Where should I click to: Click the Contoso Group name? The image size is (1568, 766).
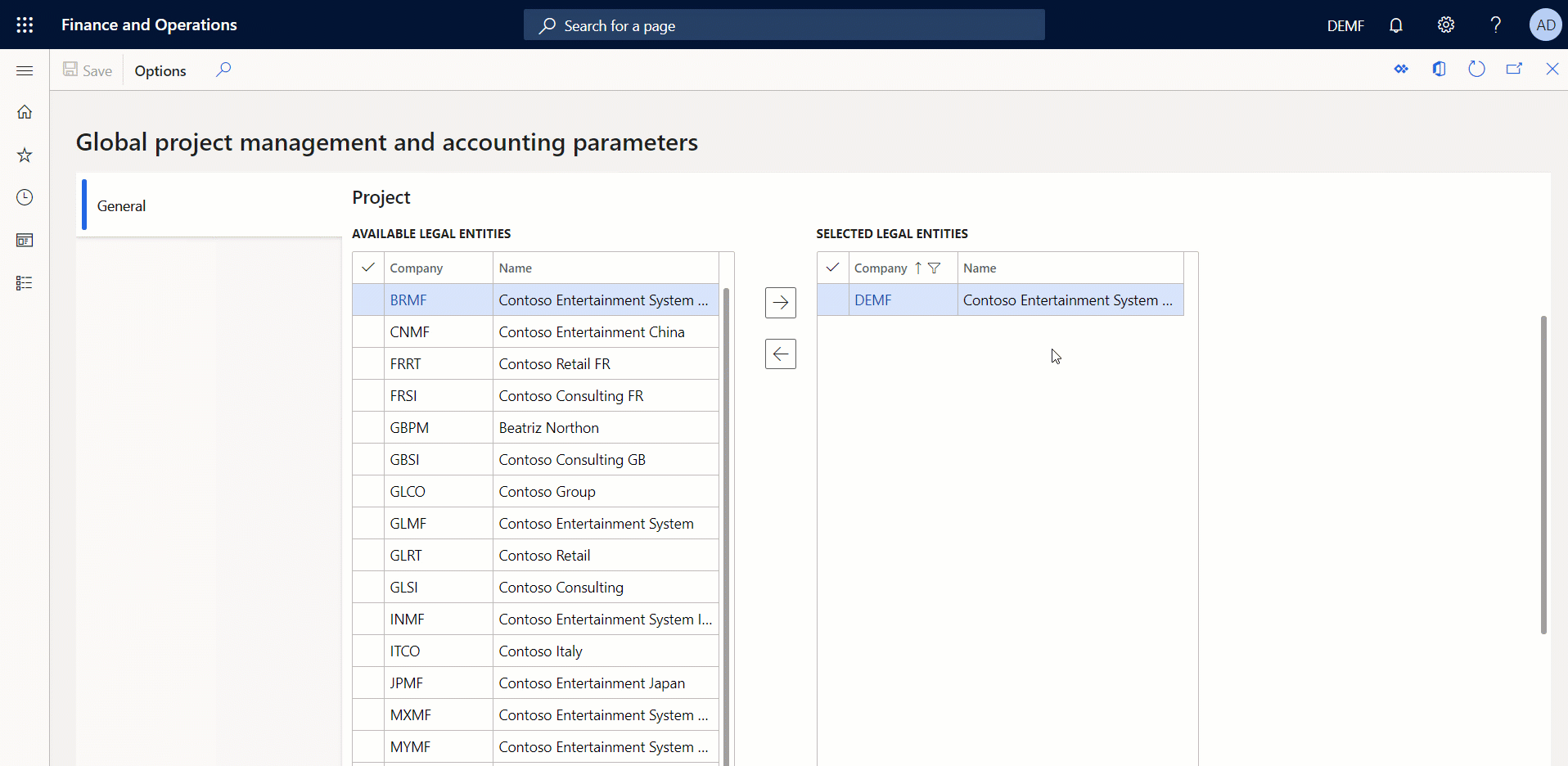(547, 491)
